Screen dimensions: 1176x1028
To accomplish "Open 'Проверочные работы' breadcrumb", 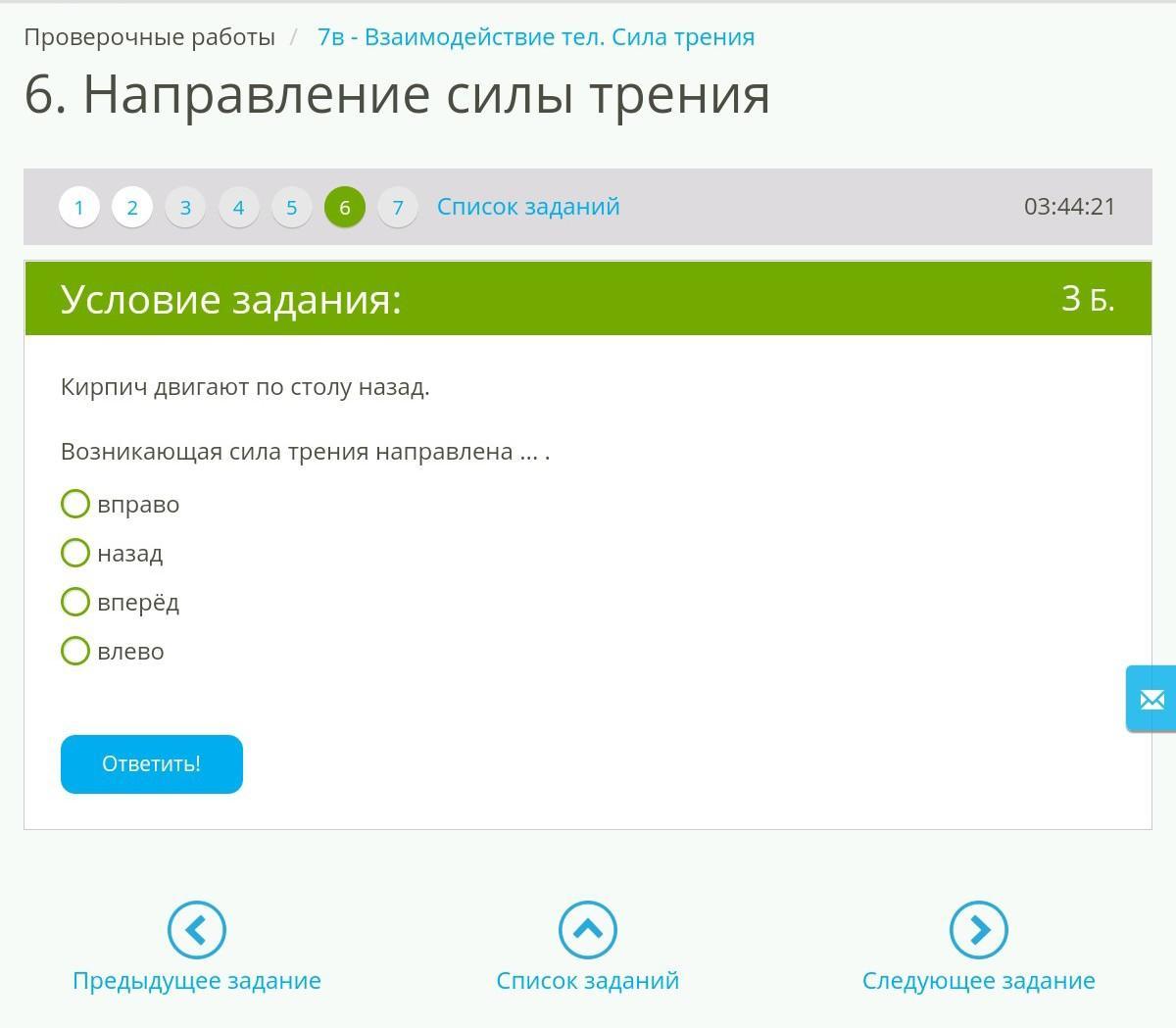I will (x=150, y=37).
